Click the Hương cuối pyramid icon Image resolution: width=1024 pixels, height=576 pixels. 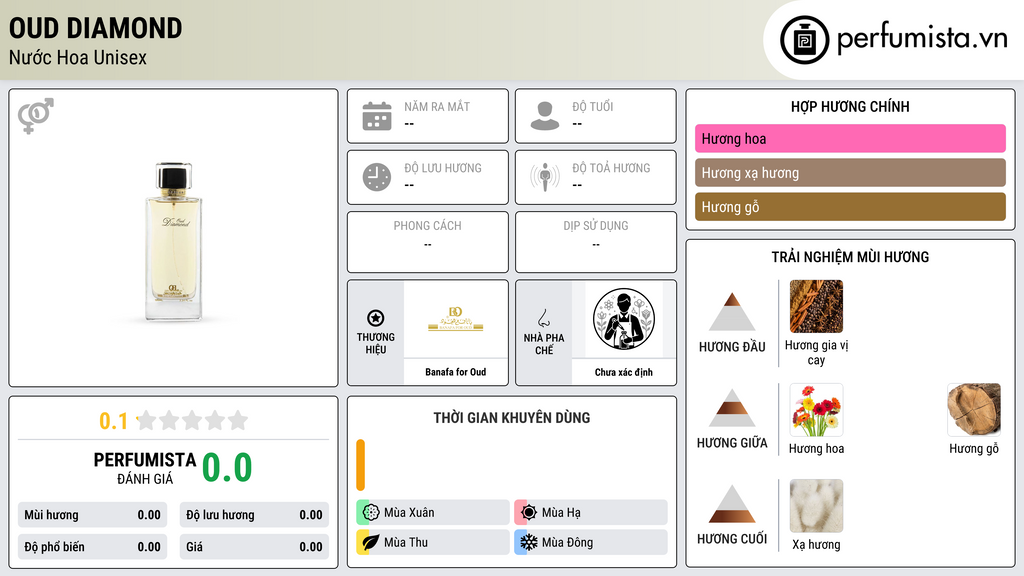coord(732,504)
